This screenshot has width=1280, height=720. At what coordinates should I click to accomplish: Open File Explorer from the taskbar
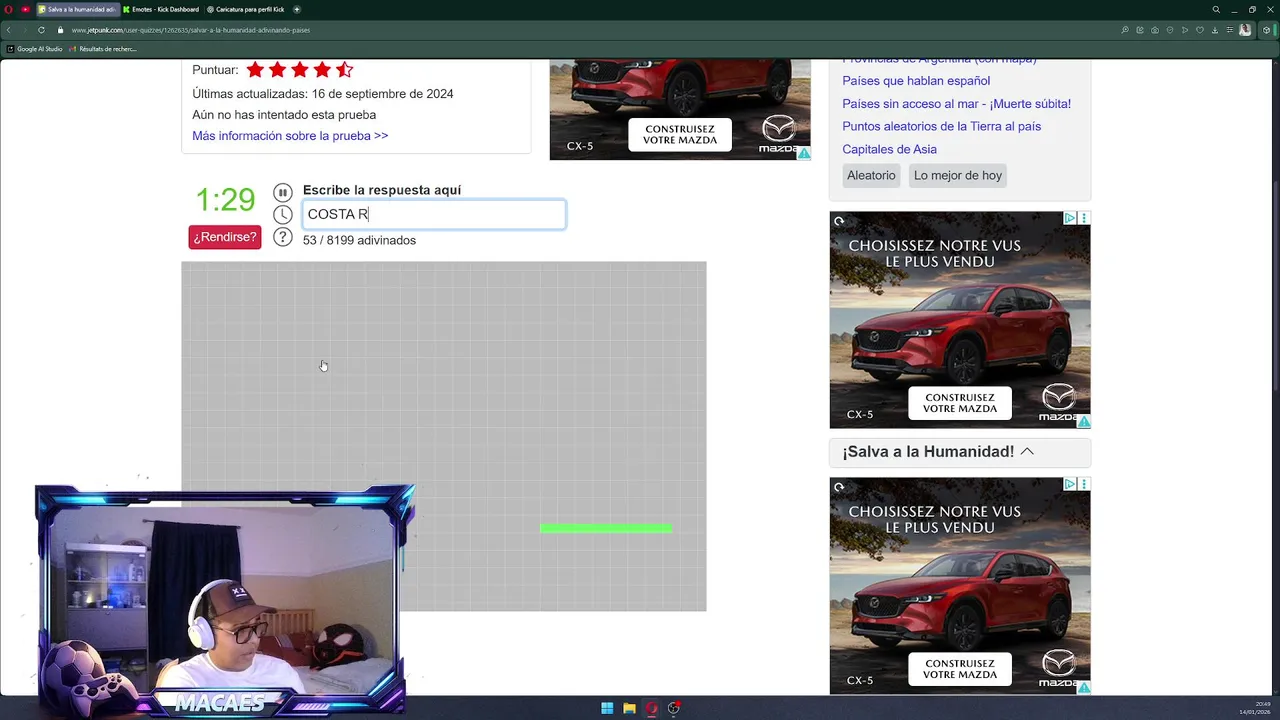629,708
